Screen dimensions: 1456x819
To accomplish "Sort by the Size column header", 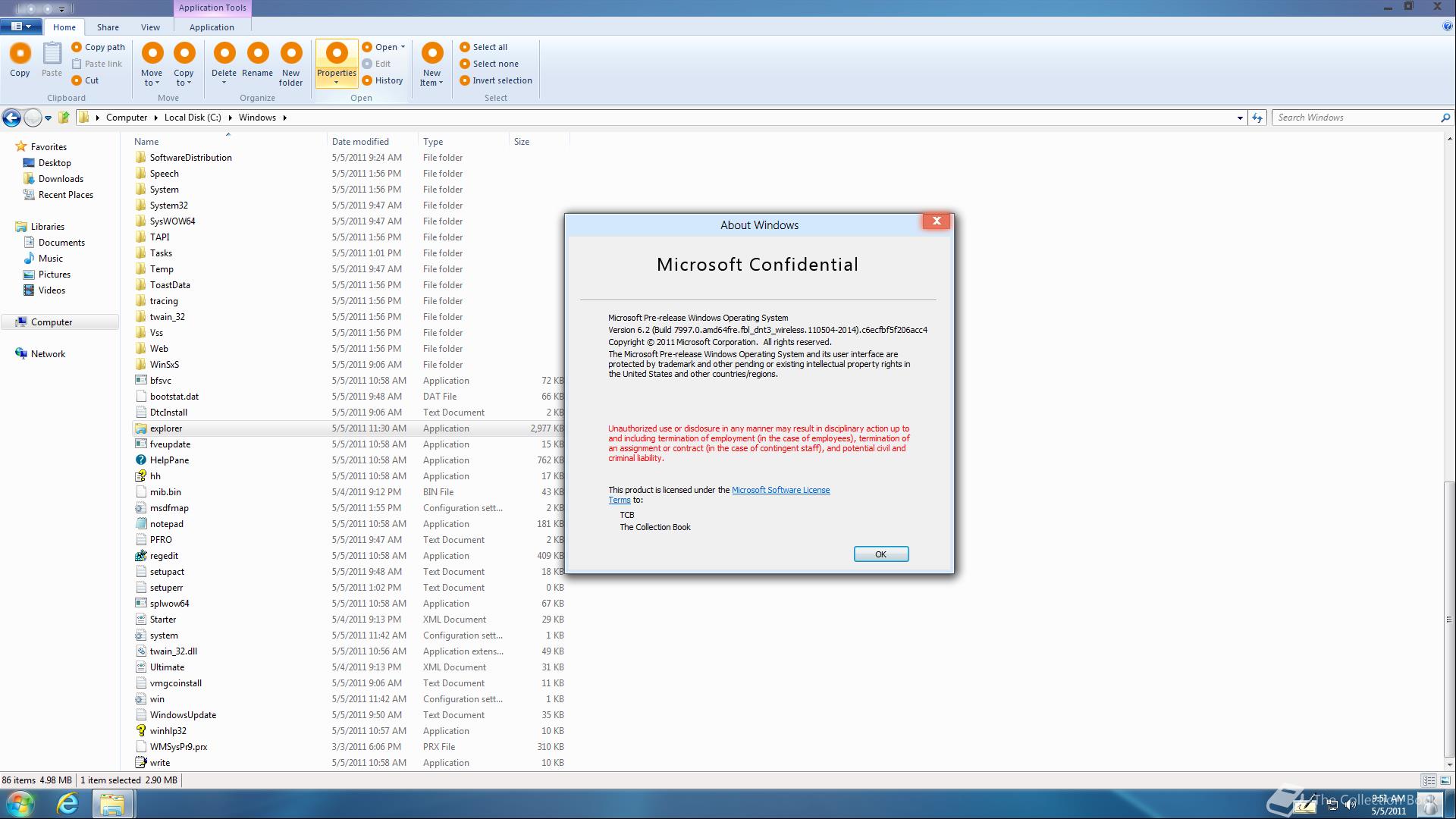I will (x=522, y=142).
